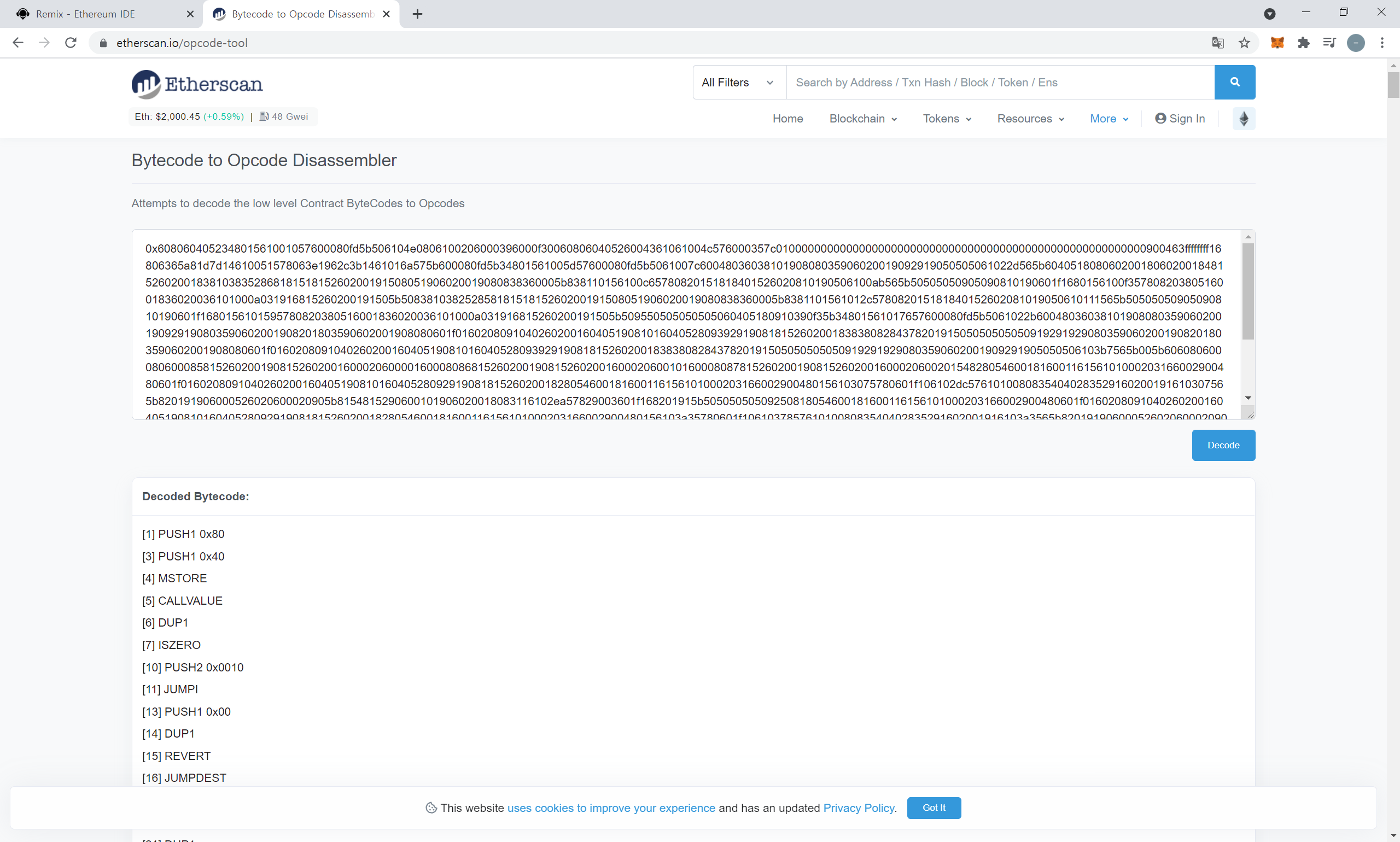Expand the Blockchain menu
The image size is (1400, 842).
click(862, 119)
